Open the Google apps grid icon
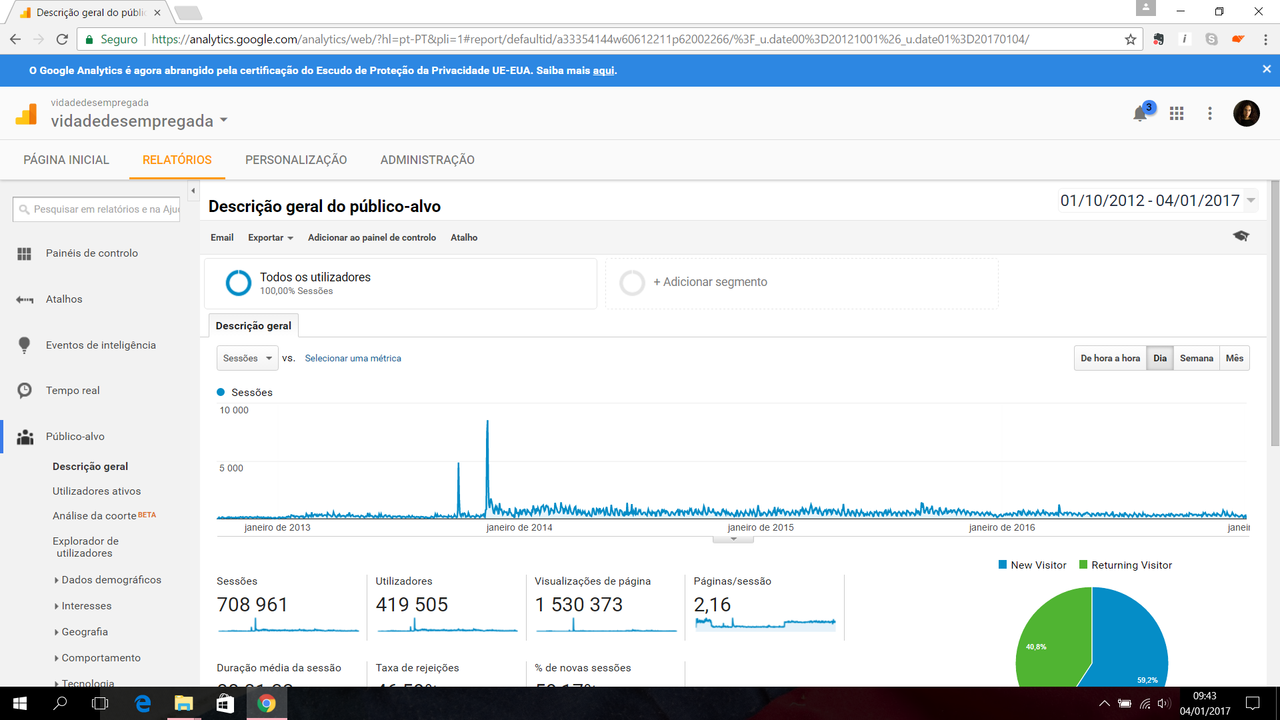1280x720 pixels. click(x=1177, y=114)
